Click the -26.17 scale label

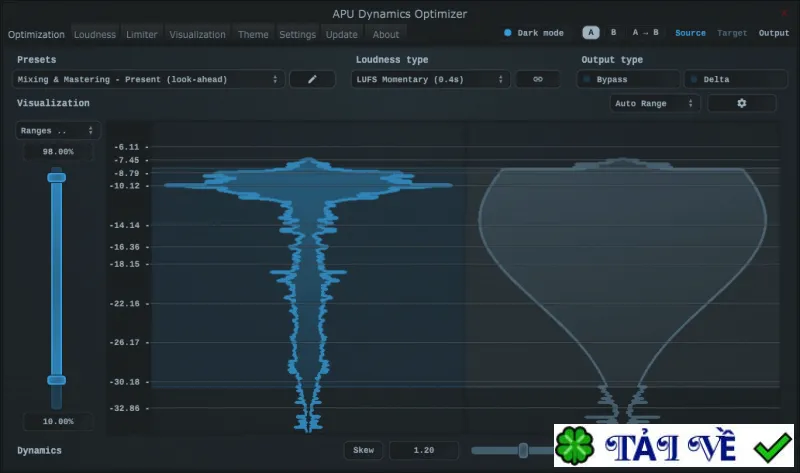[x=124, y=342]
